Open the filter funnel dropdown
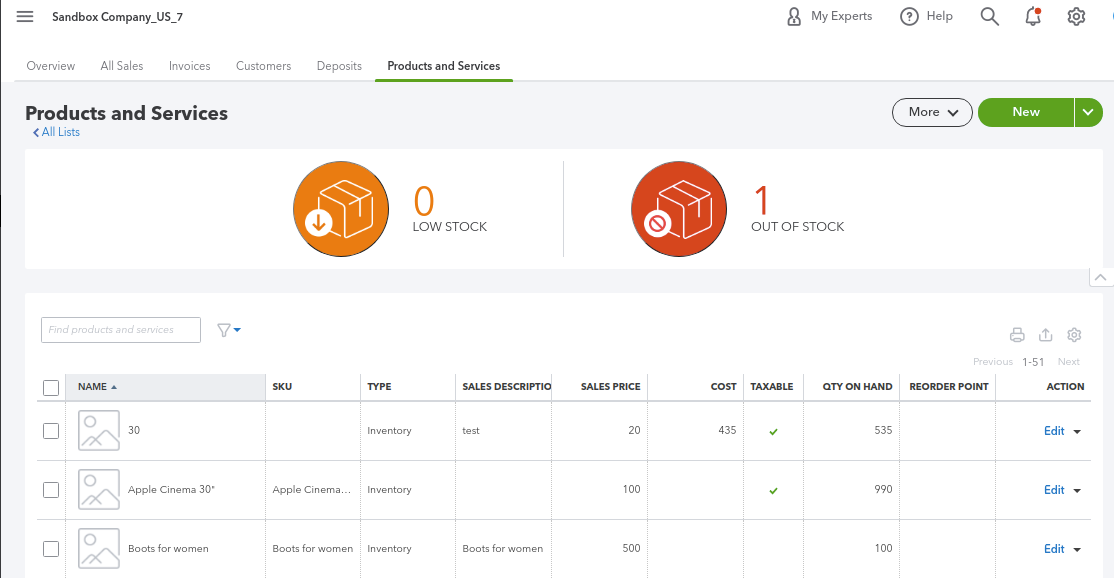 (x=229, y=330)
